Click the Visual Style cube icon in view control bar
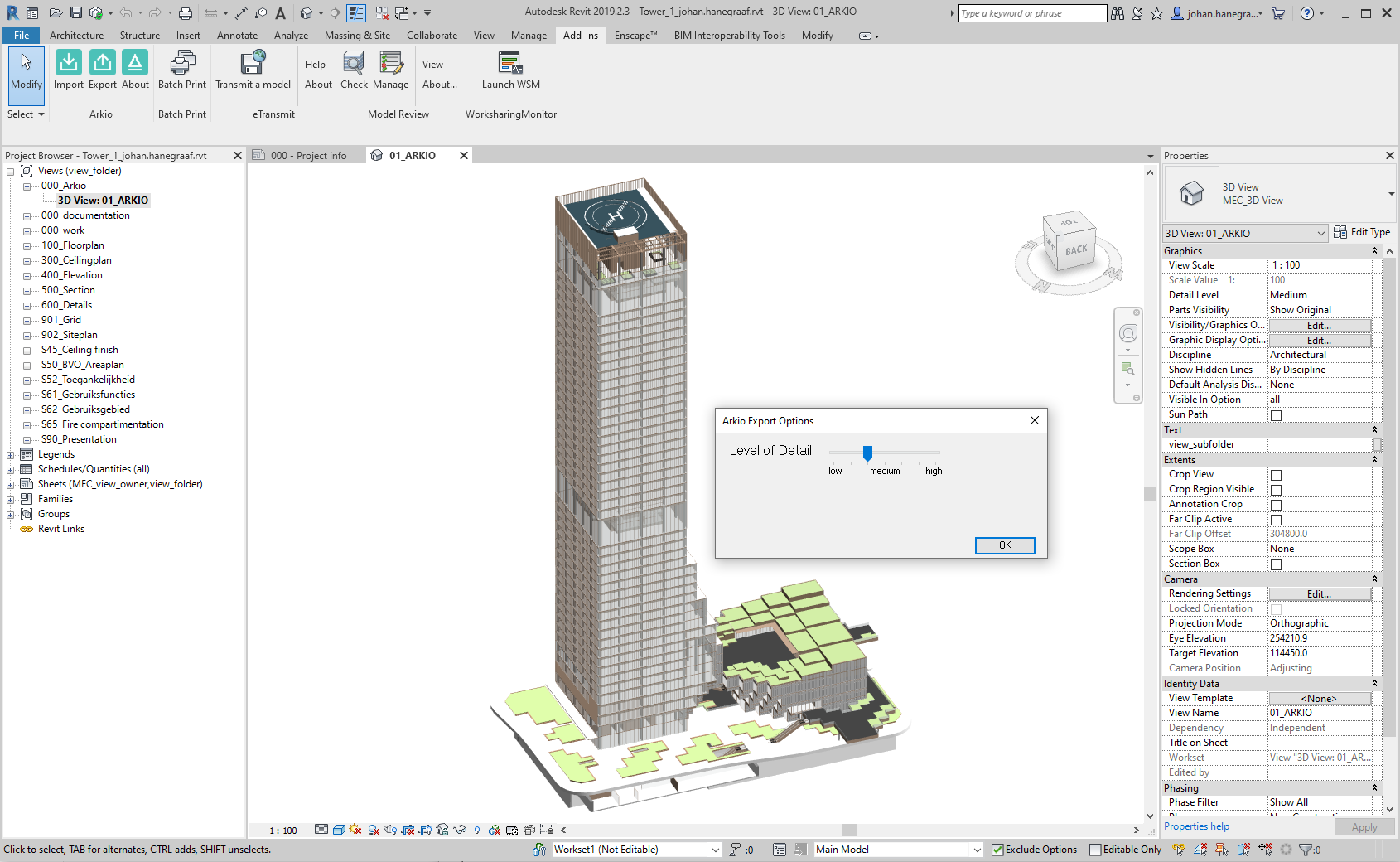 [x=339, y=830]
